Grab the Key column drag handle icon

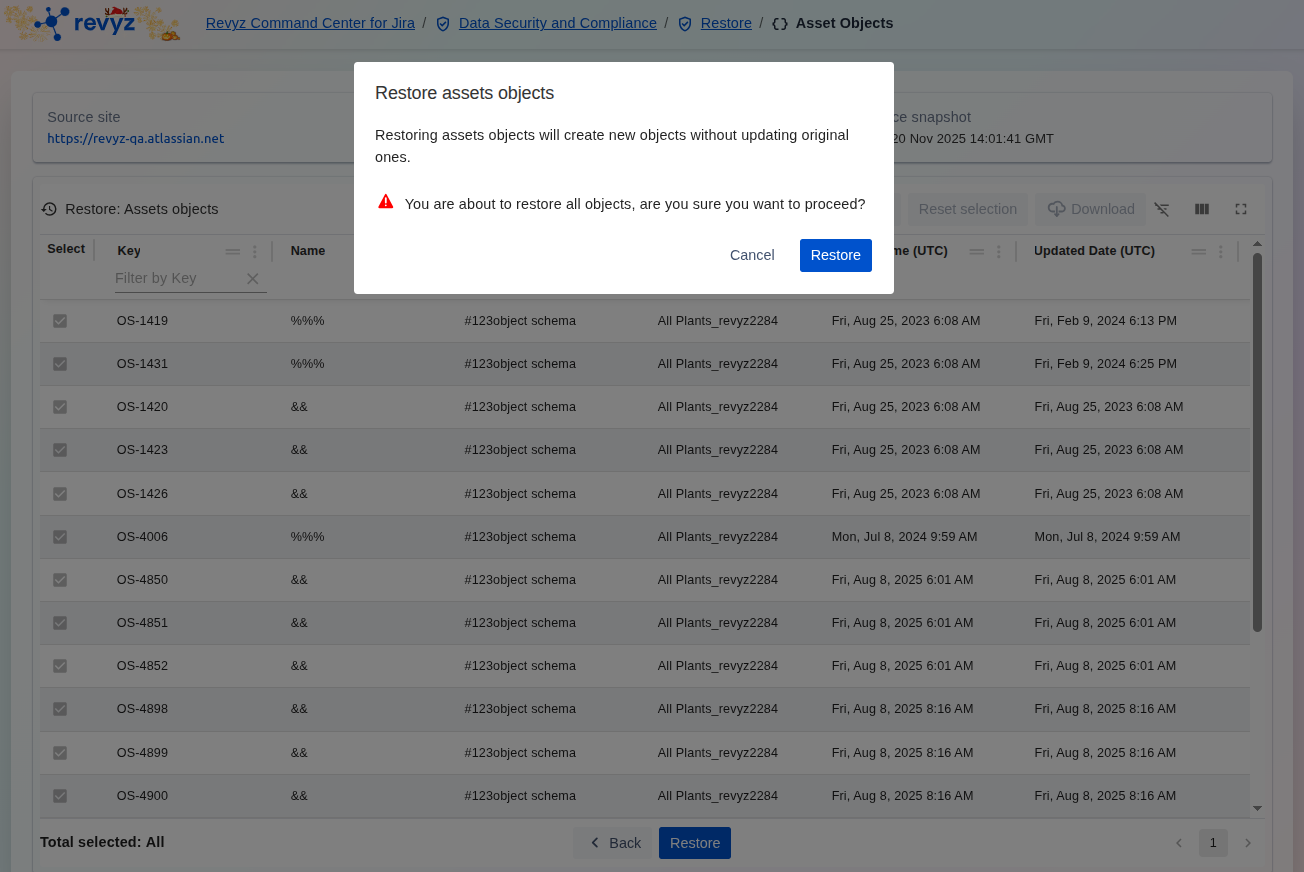[x=232, y=252]
